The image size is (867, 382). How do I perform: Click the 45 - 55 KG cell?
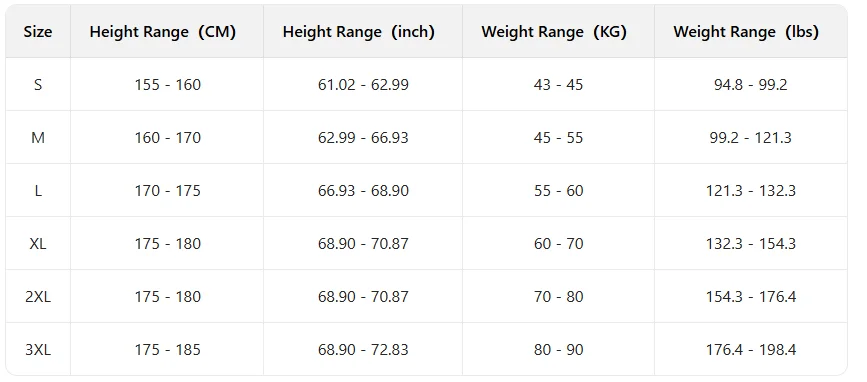[558, 138]
